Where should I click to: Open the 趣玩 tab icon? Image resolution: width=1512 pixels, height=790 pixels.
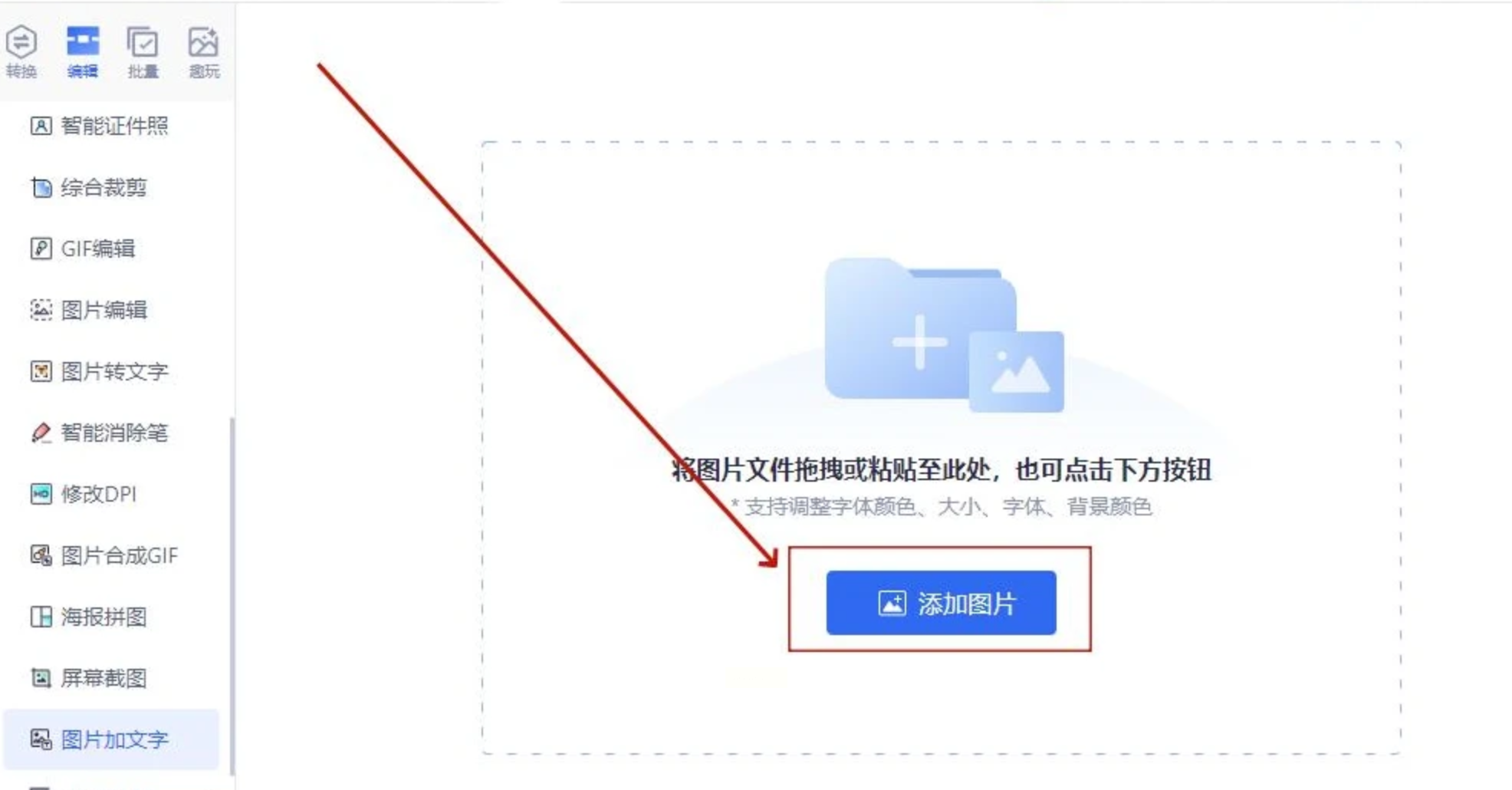tap(203, 42)
